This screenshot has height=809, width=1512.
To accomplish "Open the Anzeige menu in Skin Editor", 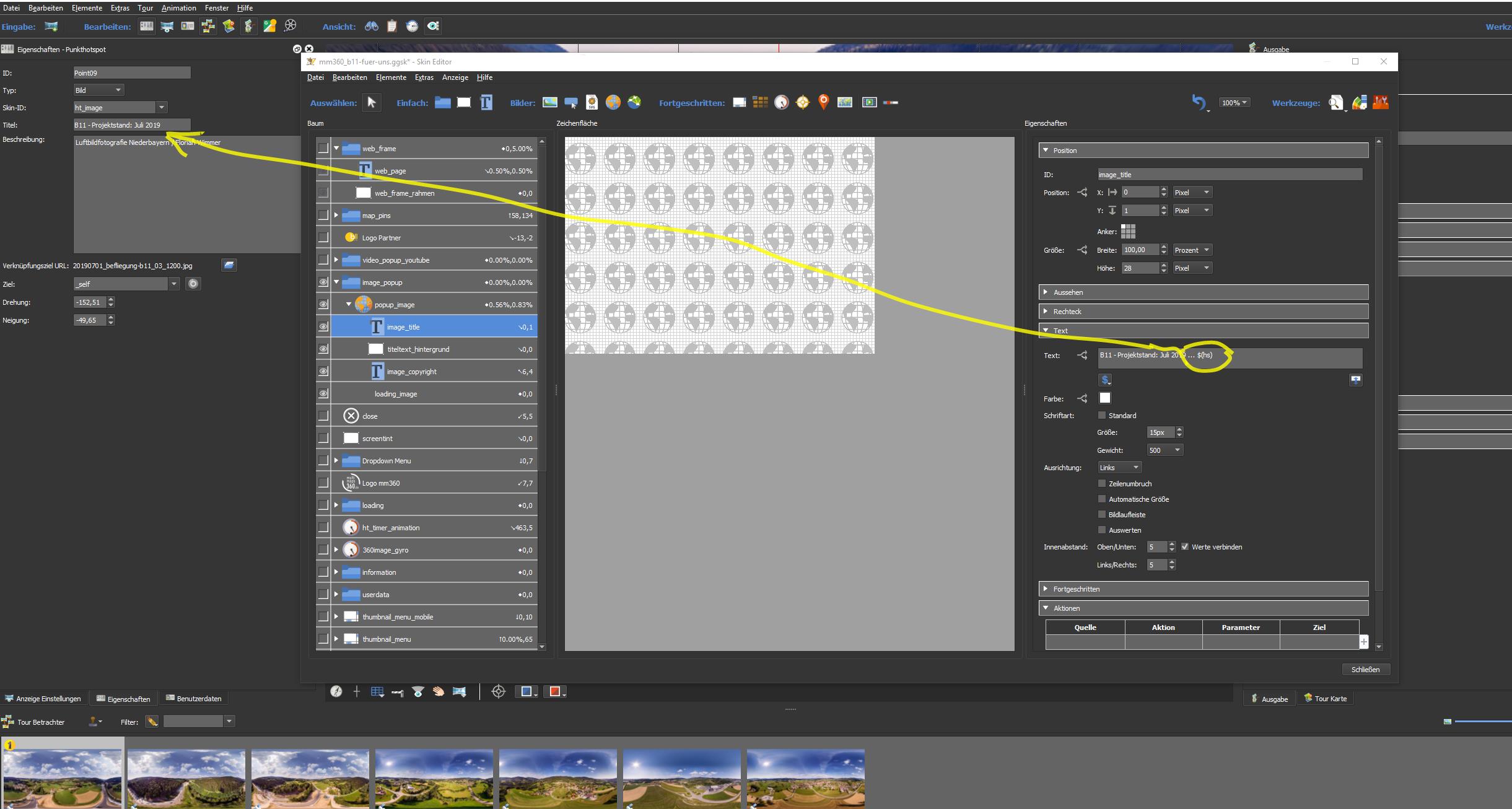I will coord(455,77).
